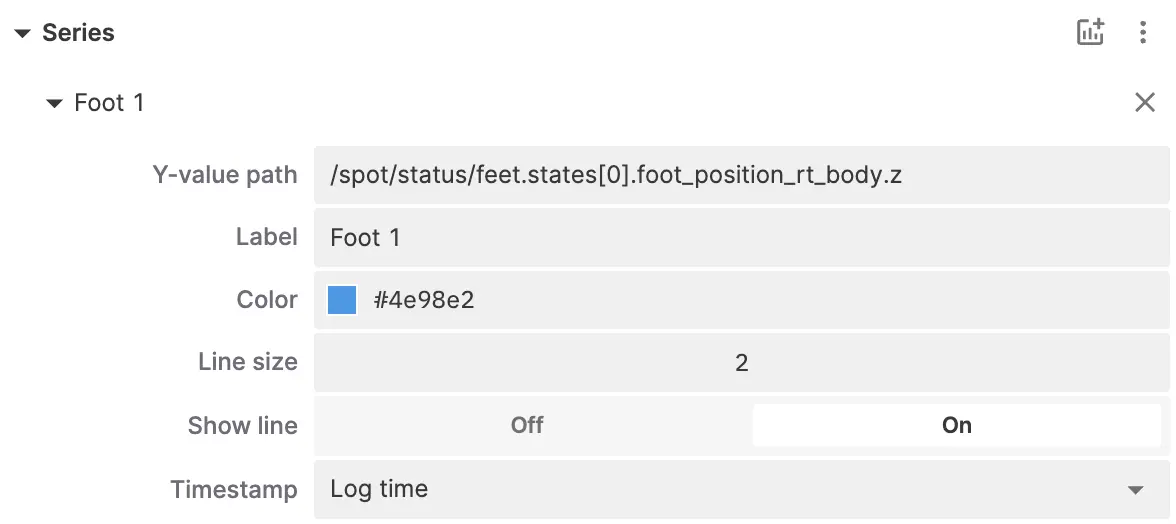This screenshot has height=524, width=1176.
Task: Click the Series section heading
Action: click(78, 33)
